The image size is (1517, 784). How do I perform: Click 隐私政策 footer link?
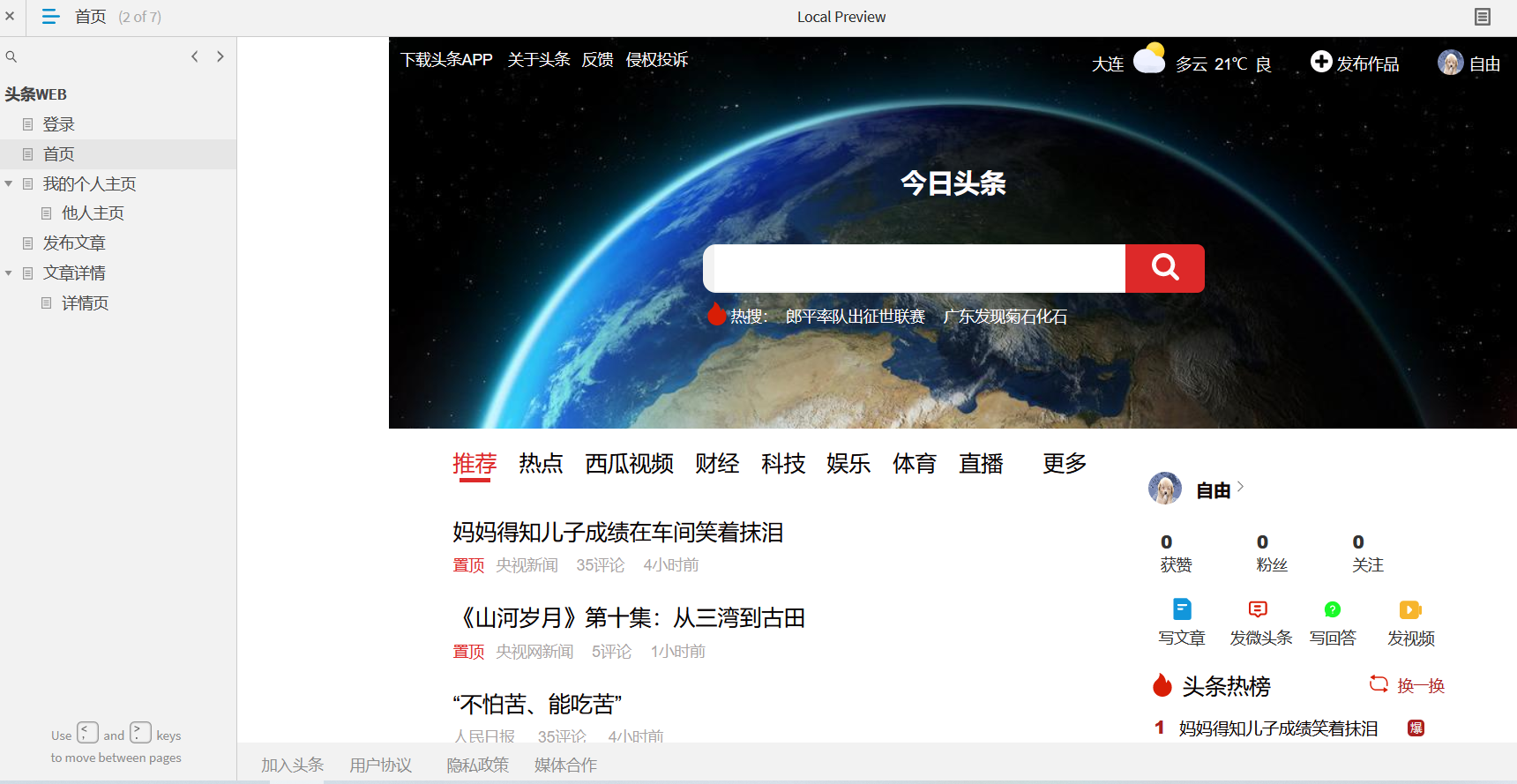478,765
